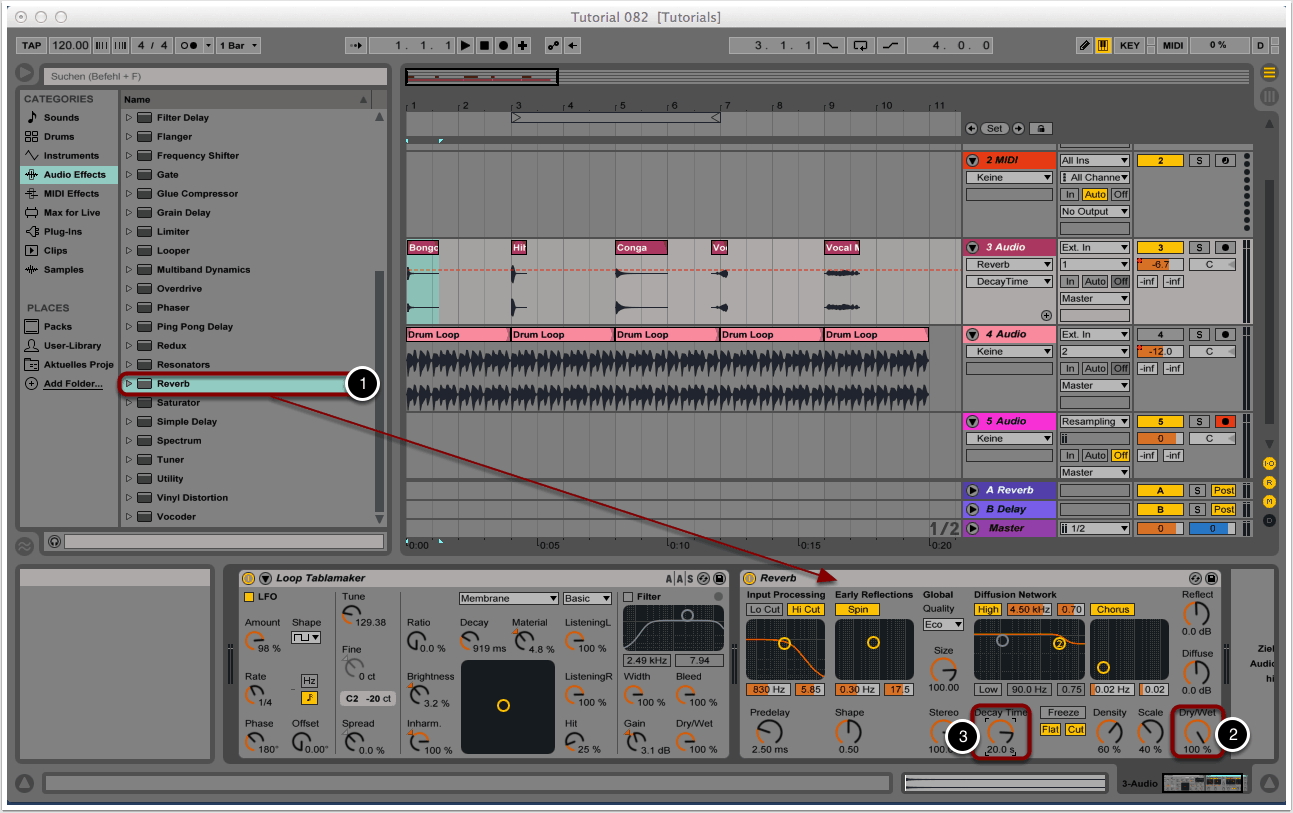Click the Freeze button in Reverb
The image size is (1293, 813).
(1061, 713)
